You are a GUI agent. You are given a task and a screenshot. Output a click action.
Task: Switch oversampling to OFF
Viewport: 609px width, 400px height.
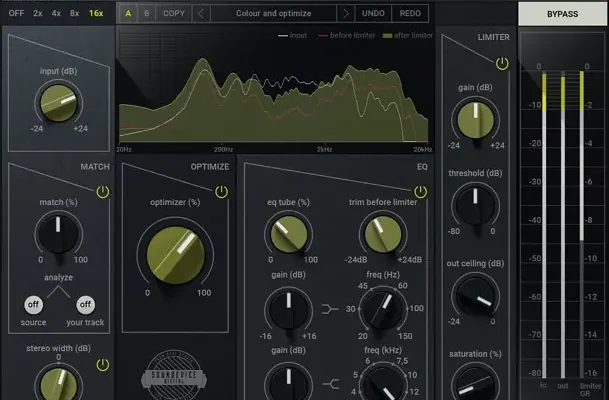(17, 13)
